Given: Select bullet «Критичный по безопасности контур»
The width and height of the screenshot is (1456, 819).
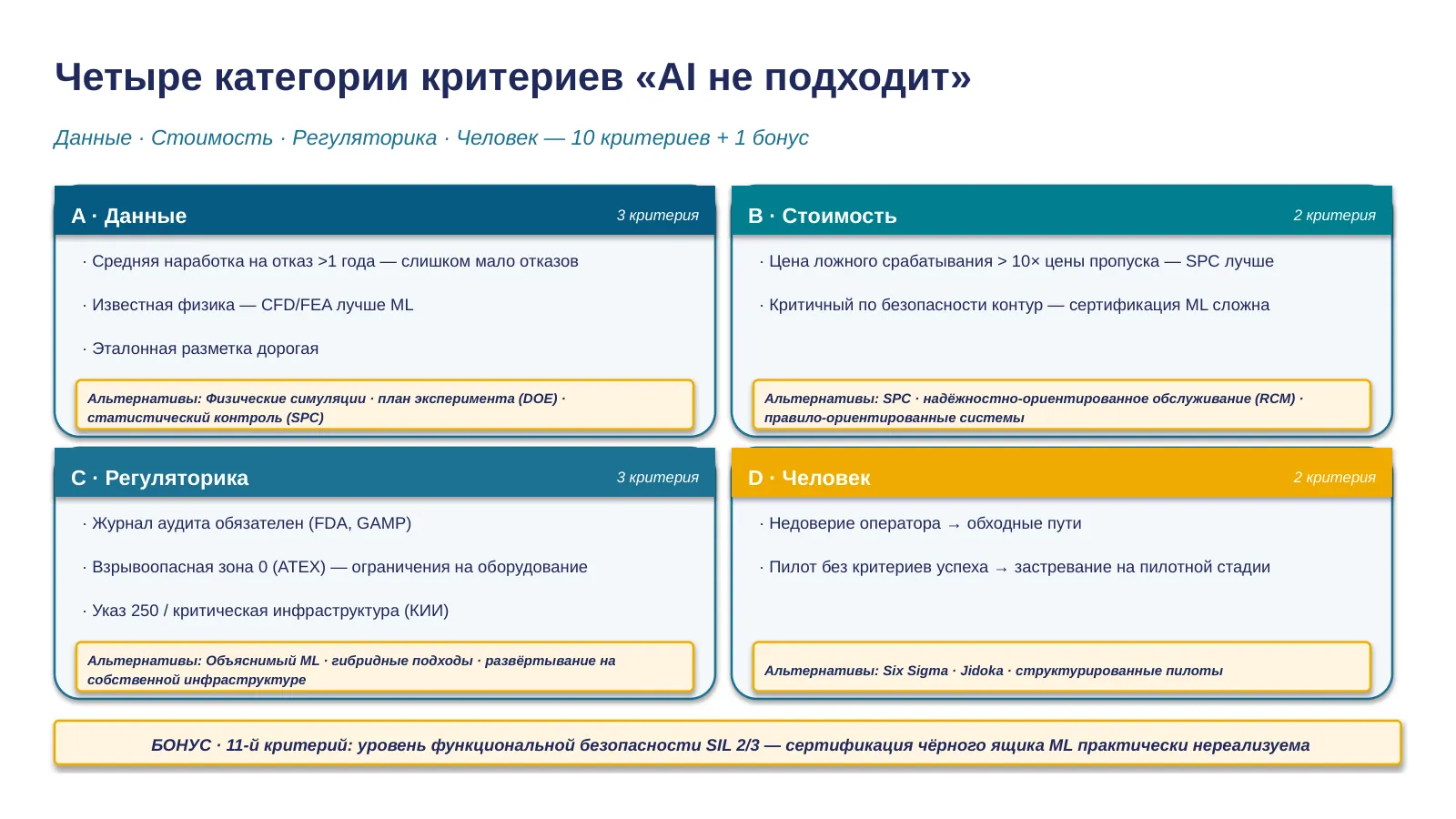Looking at the screenshot, I should coord(1015,305).
